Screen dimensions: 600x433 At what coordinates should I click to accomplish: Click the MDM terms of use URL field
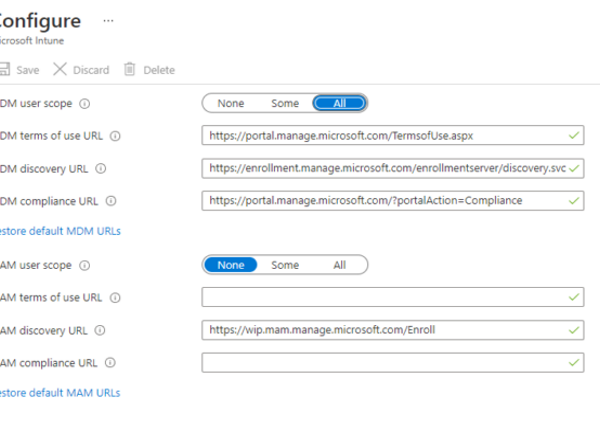point(393,135)
